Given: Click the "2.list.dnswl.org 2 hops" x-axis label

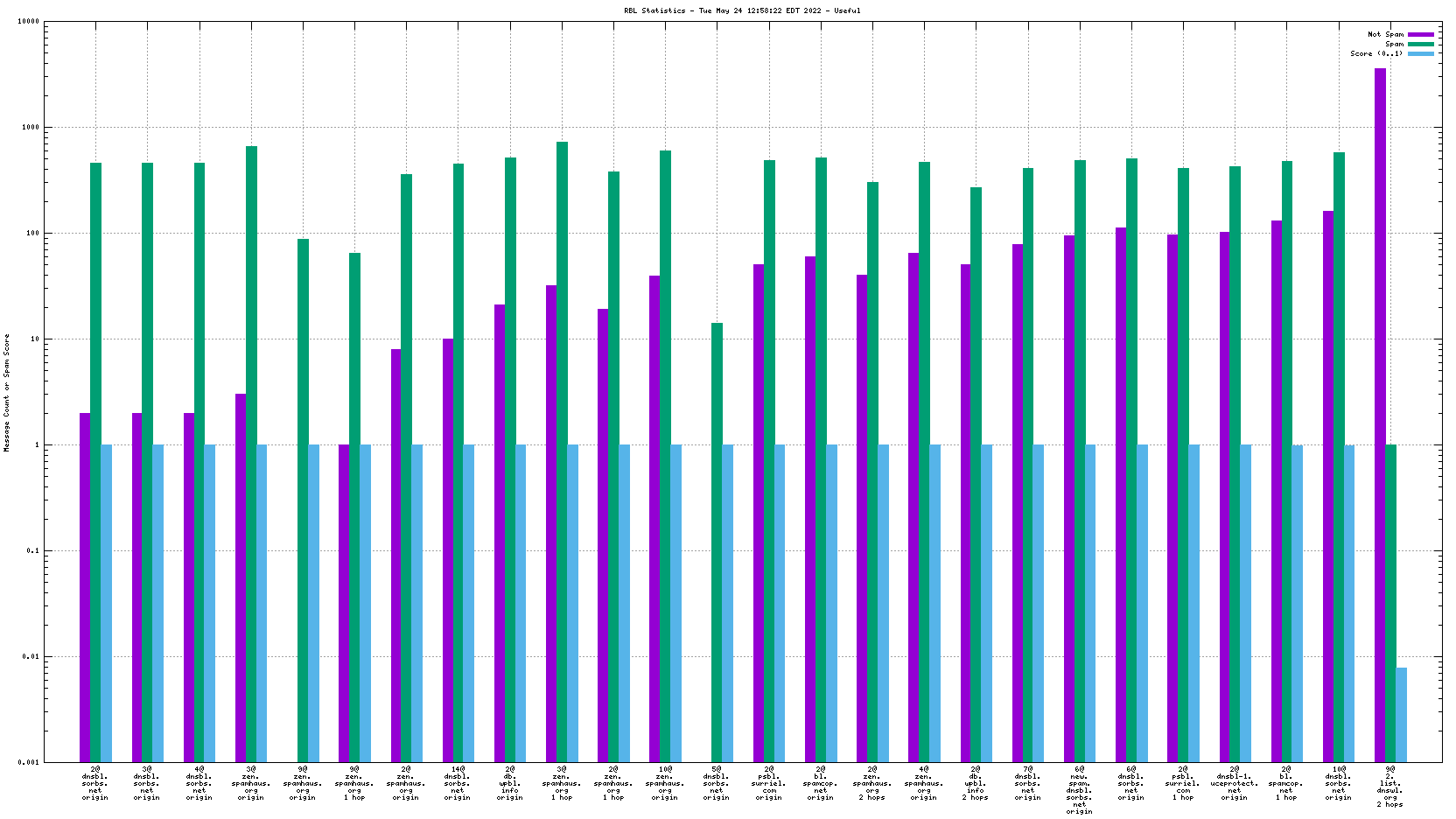Looking at the screenshot, I should (x=1389, y=787).
